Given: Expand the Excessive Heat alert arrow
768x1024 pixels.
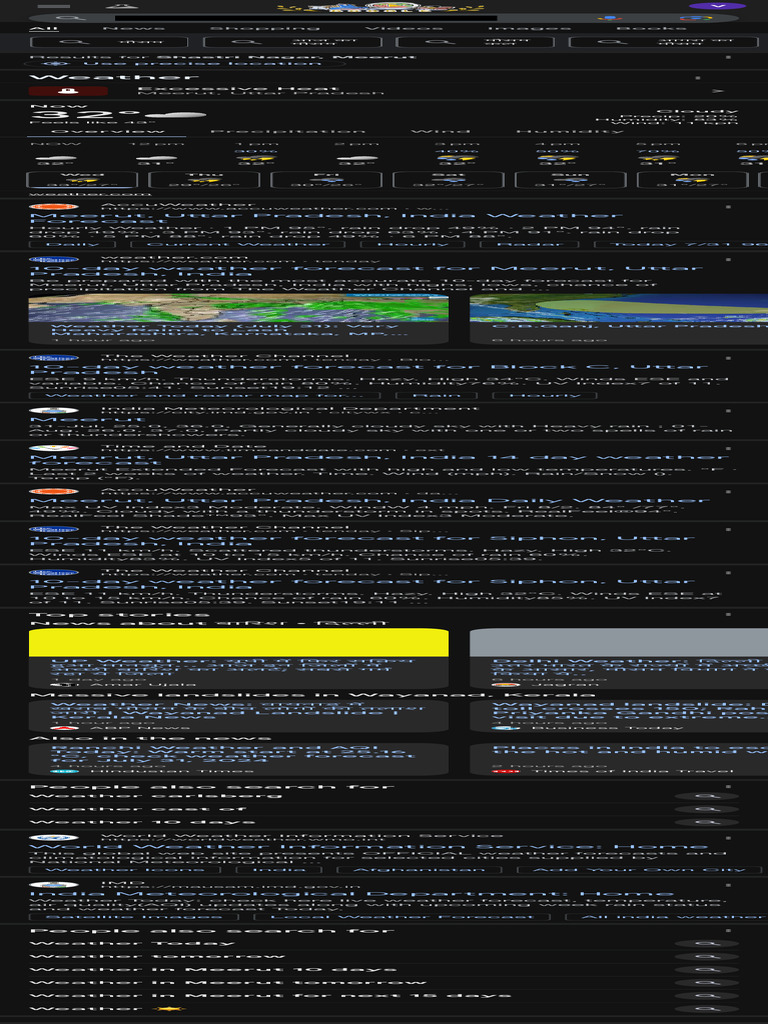Looking at the screenshot, I should [x=719, y=91].
